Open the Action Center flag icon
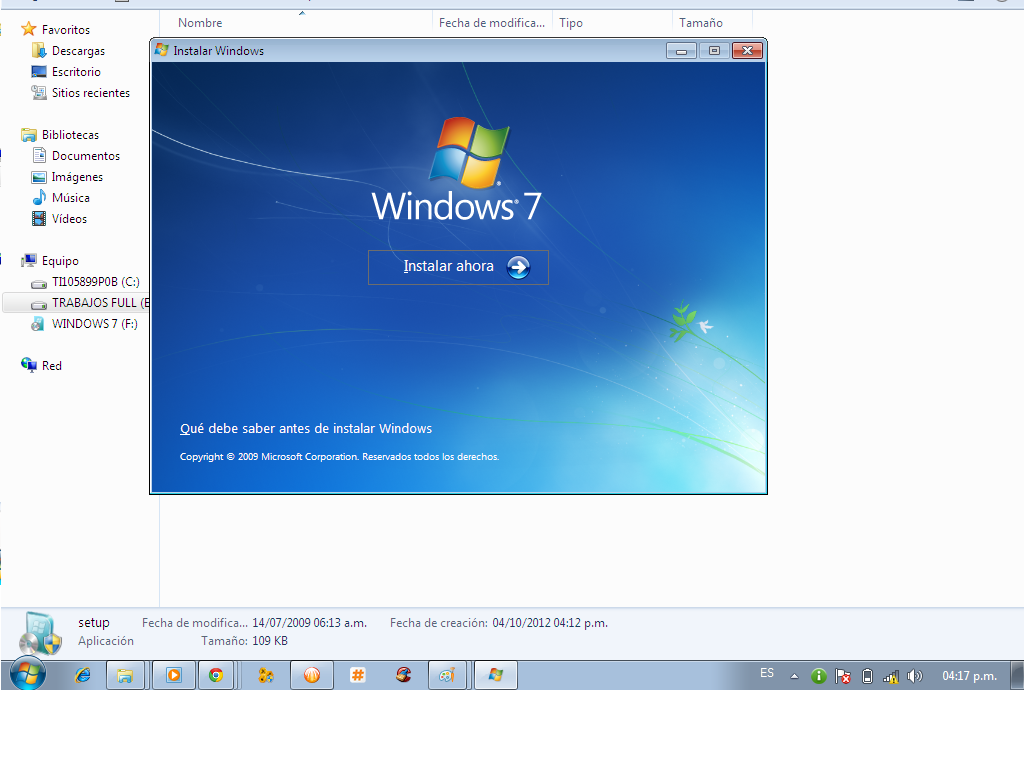The image size is (1024, 768). tap(842, 676)
